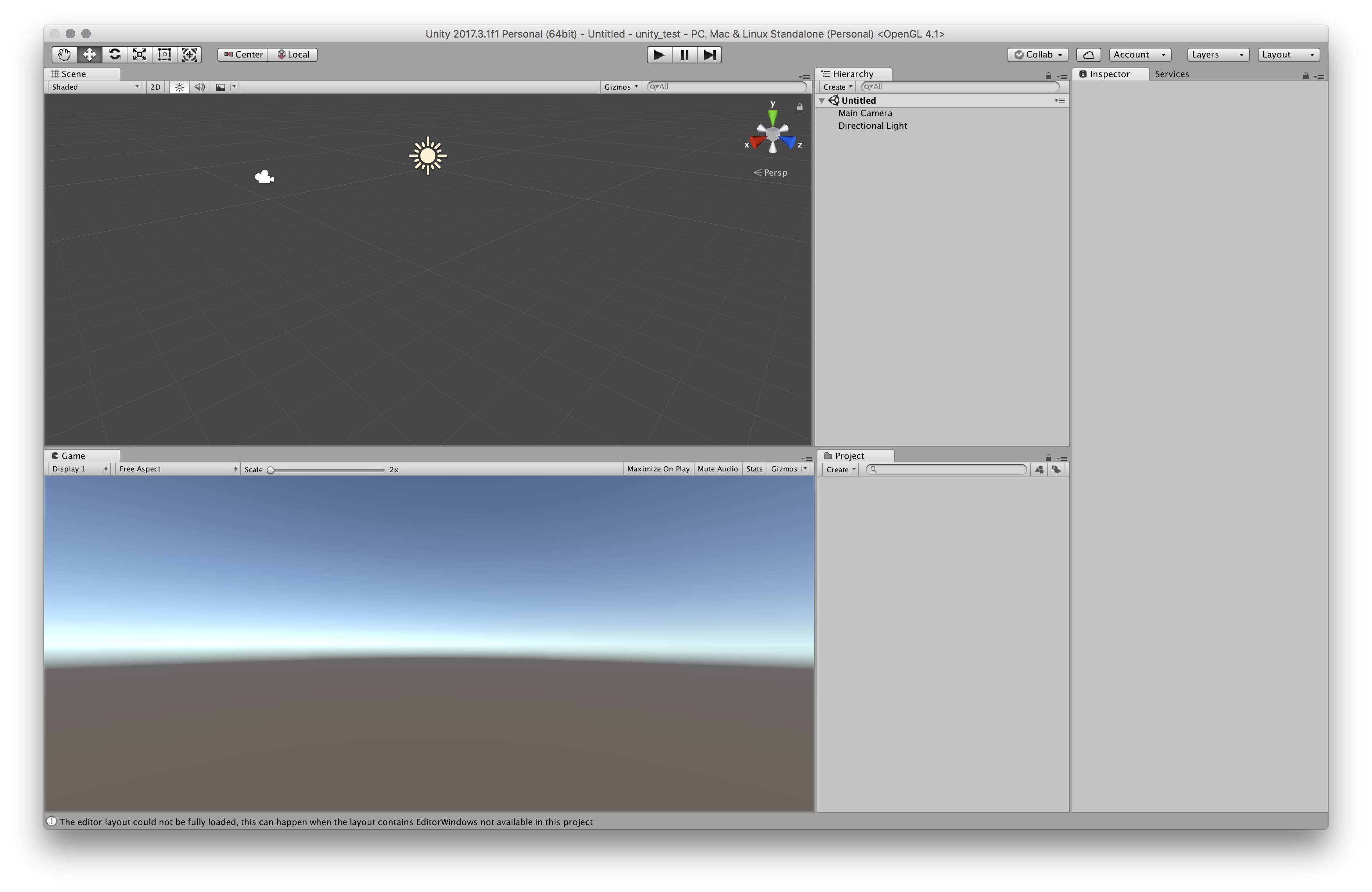This screenshot has width=1372, height=892.
Task: Click the Hierarchy search field
Action: (x=960, y=86)
